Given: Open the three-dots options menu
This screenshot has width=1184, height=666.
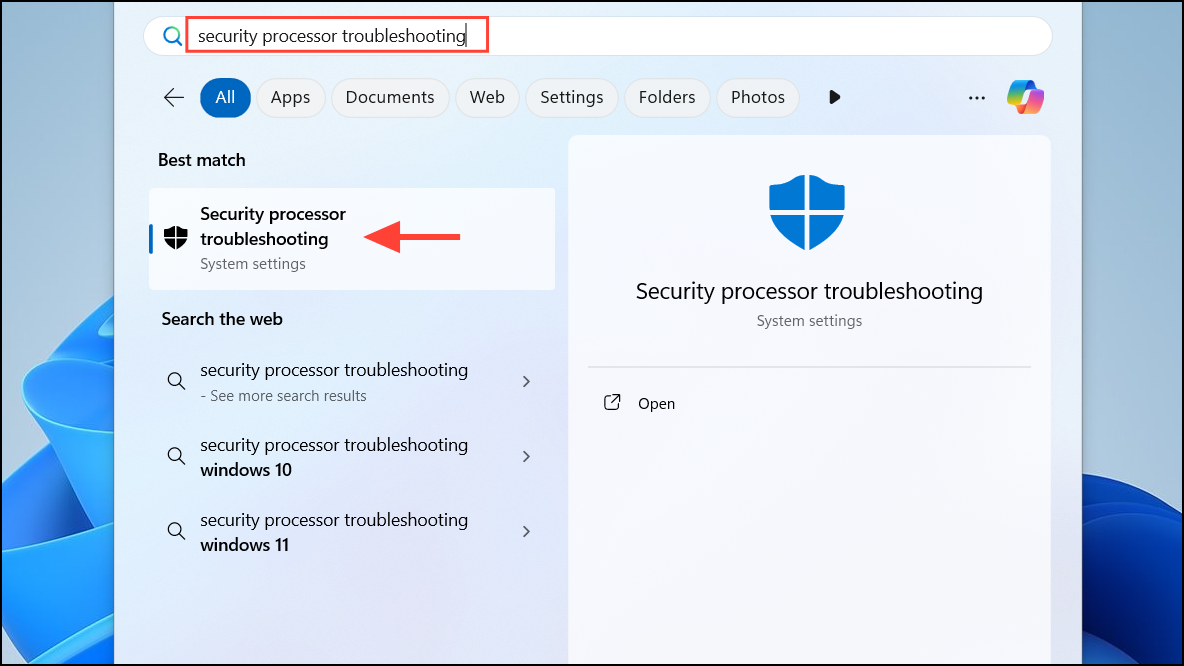Looking at the screenshot, I should coord(976,98).
